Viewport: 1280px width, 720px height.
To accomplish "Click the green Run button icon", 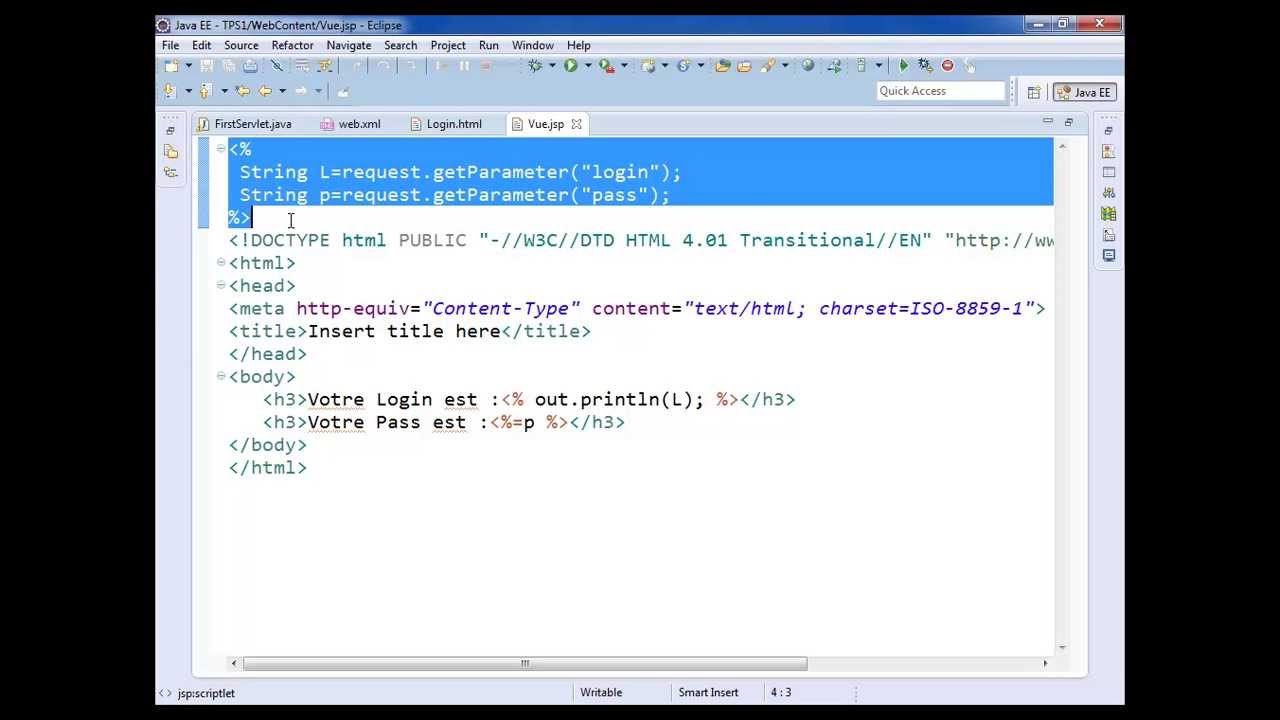I will 570,66.
